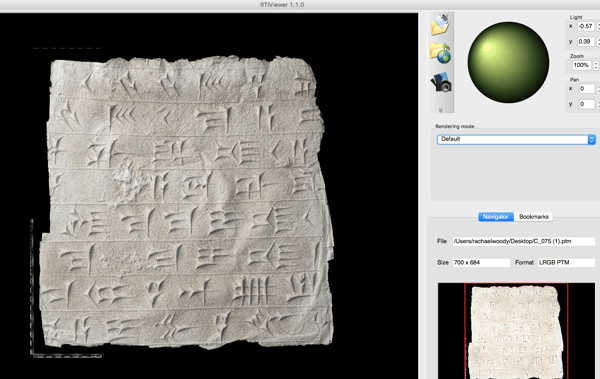This screenshot has height=379, width=600.
Task: Click the Size field 700 x 684
Action: pyautogui.click(x=481, y=263)
